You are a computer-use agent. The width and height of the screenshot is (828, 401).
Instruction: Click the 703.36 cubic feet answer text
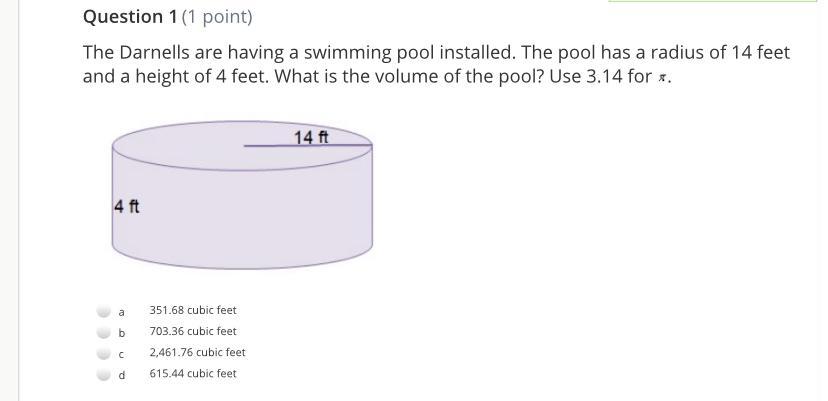tap(193, 331)
